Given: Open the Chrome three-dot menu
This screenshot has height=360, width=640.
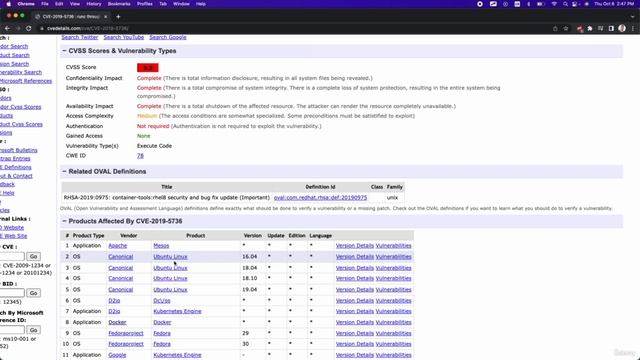Looking at the screenshot, I should [x=633, y=28].
